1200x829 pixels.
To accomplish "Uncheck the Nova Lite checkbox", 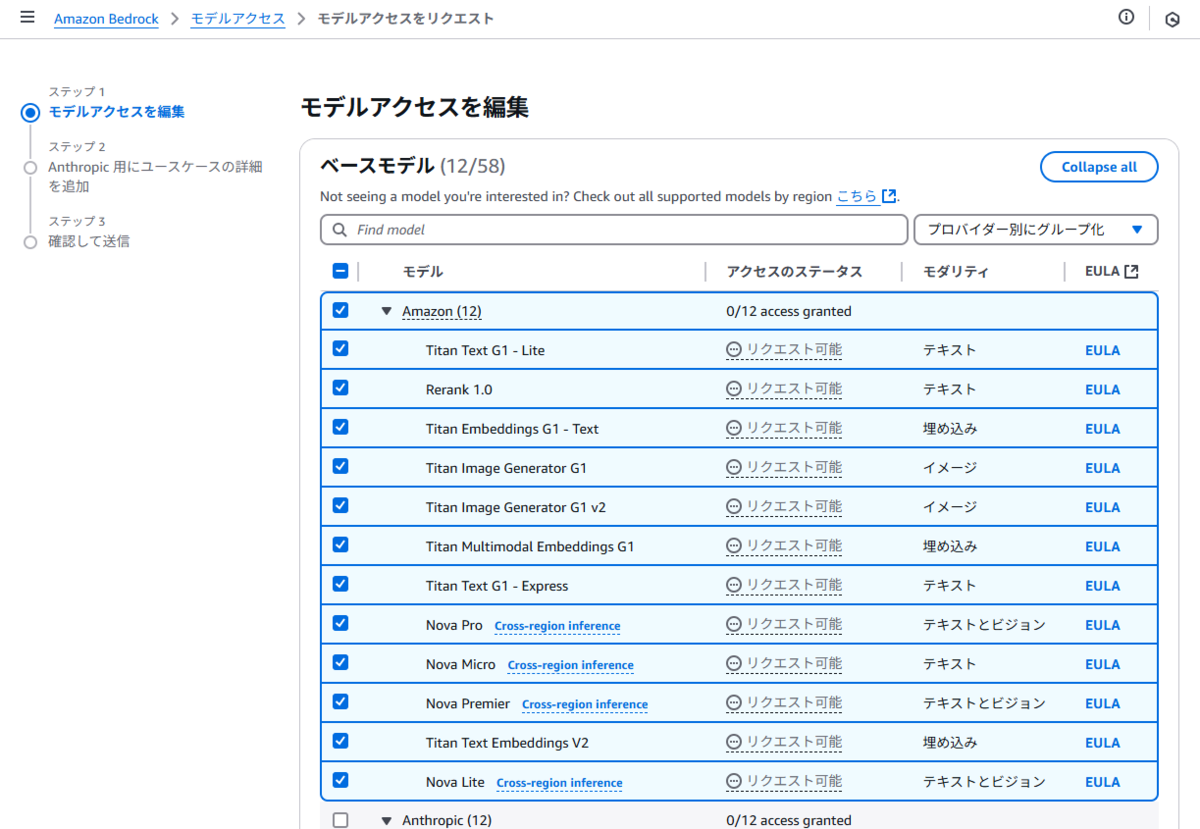I will 340,780.
